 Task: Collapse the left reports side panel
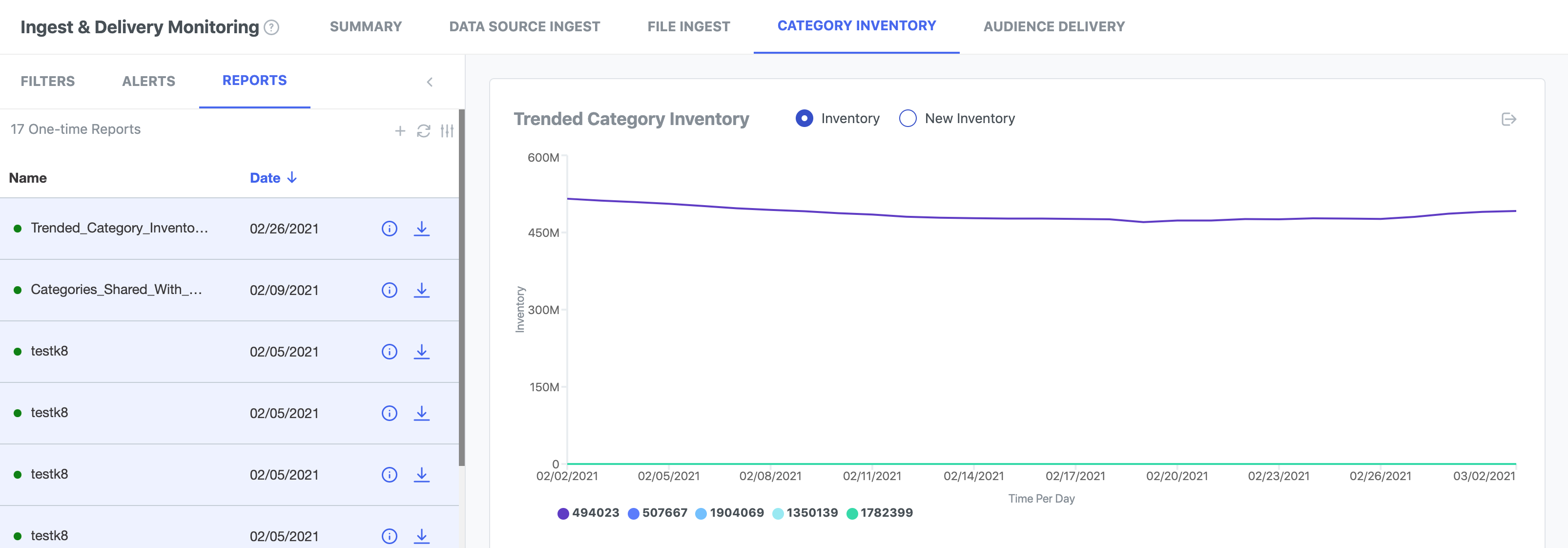(x=430, y=82)
